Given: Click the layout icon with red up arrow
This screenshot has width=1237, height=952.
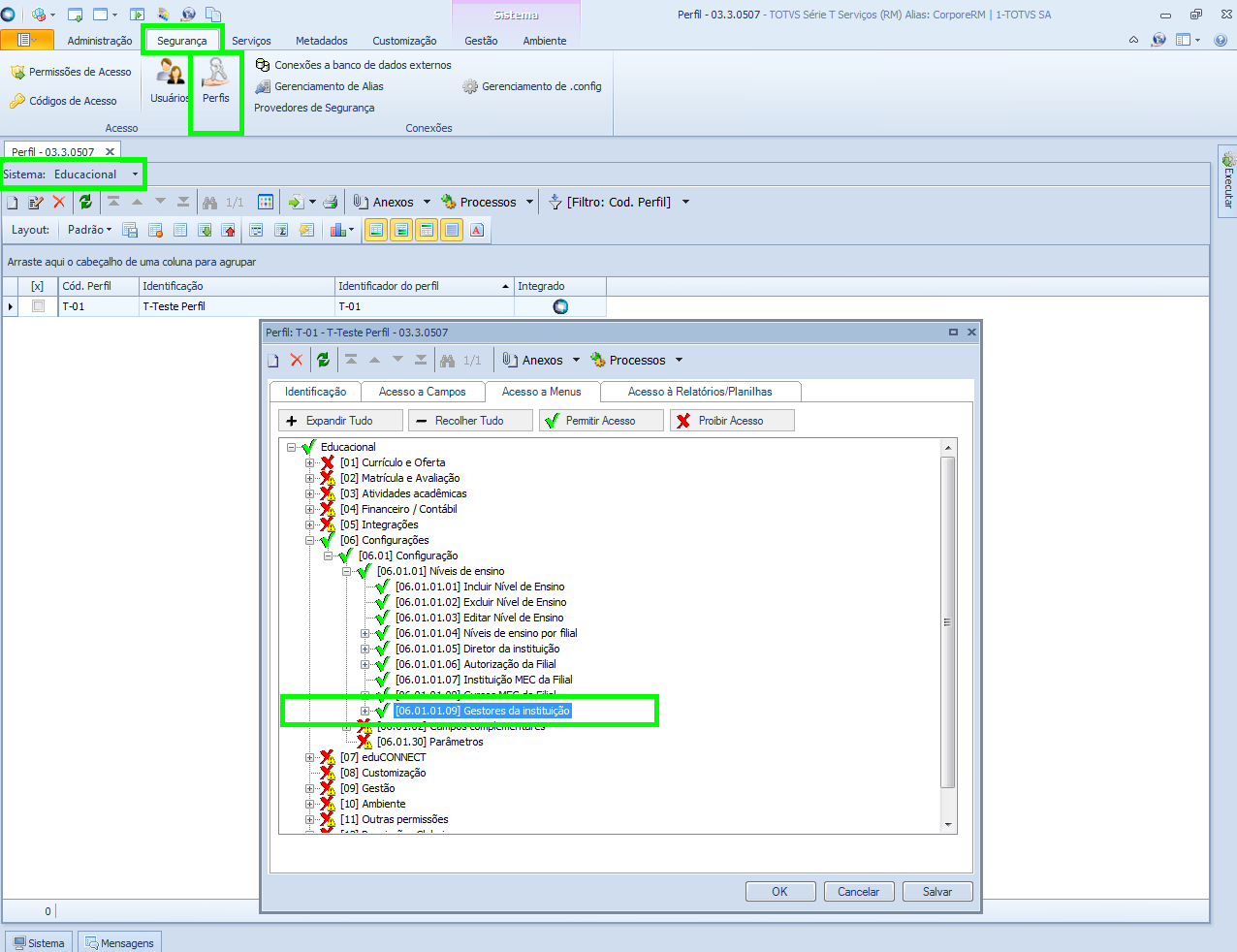Looking at the screenshot, I should coord(229,230).
